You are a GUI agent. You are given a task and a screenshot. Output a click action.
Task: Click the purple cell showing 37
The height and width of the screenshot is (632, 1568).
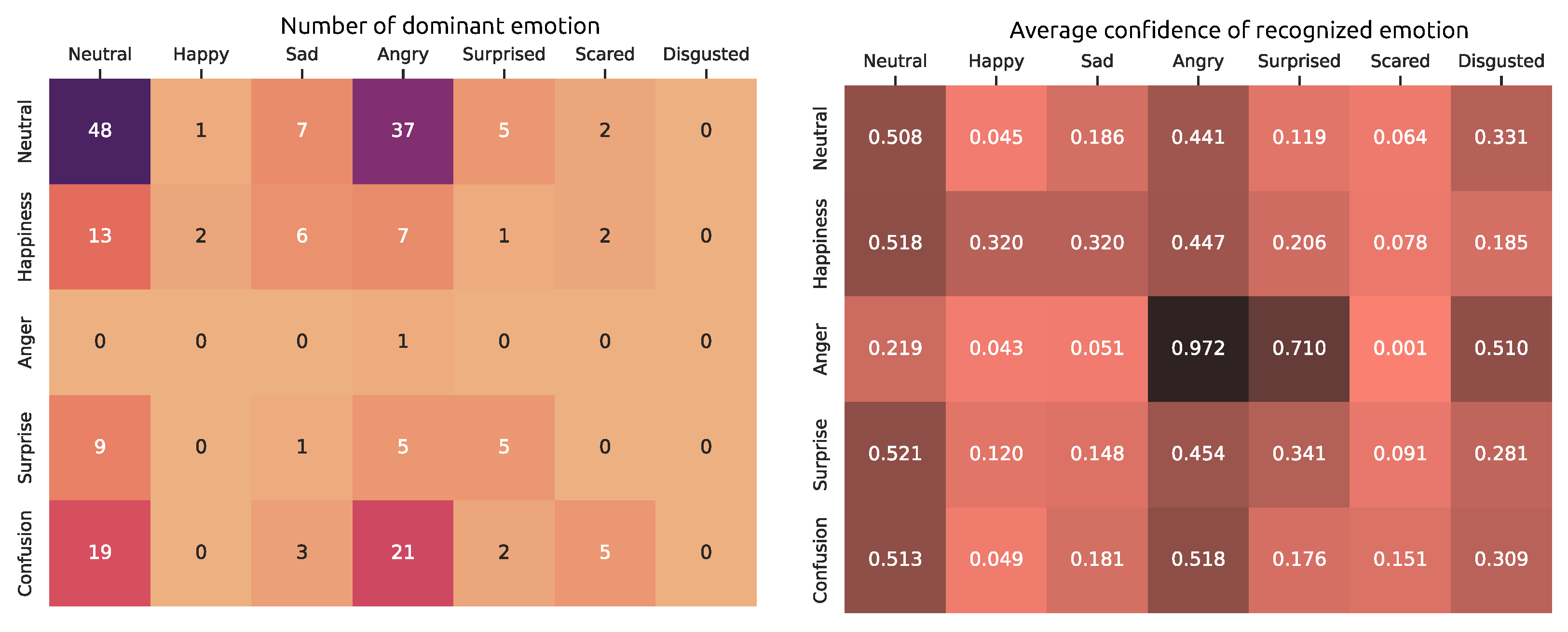402,131
